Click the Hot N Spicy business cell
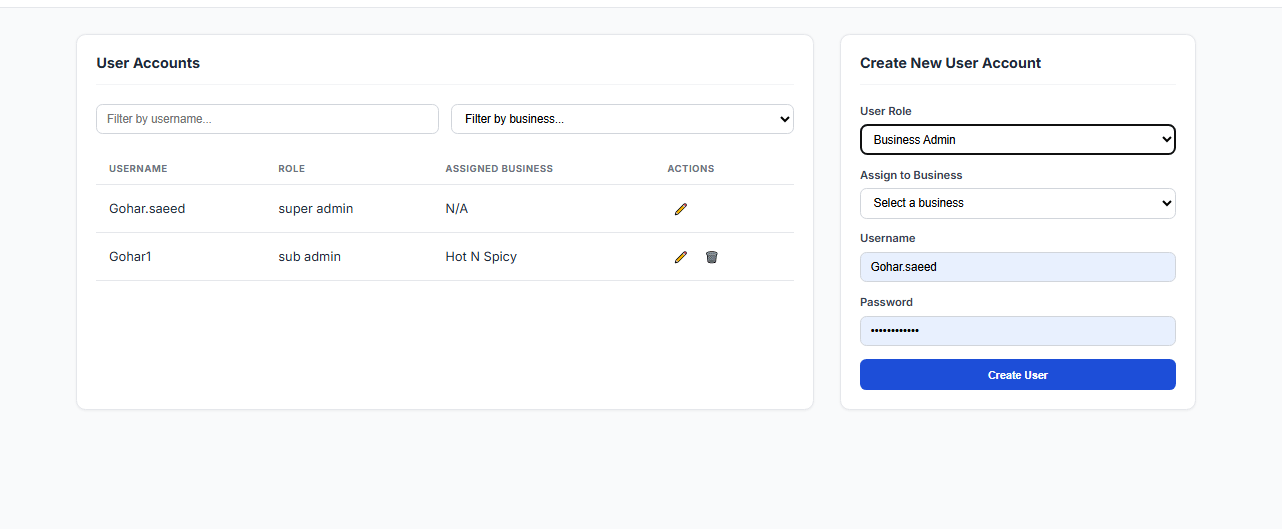The width and height of the screenshot is (1282, 529). click(481, 257)
